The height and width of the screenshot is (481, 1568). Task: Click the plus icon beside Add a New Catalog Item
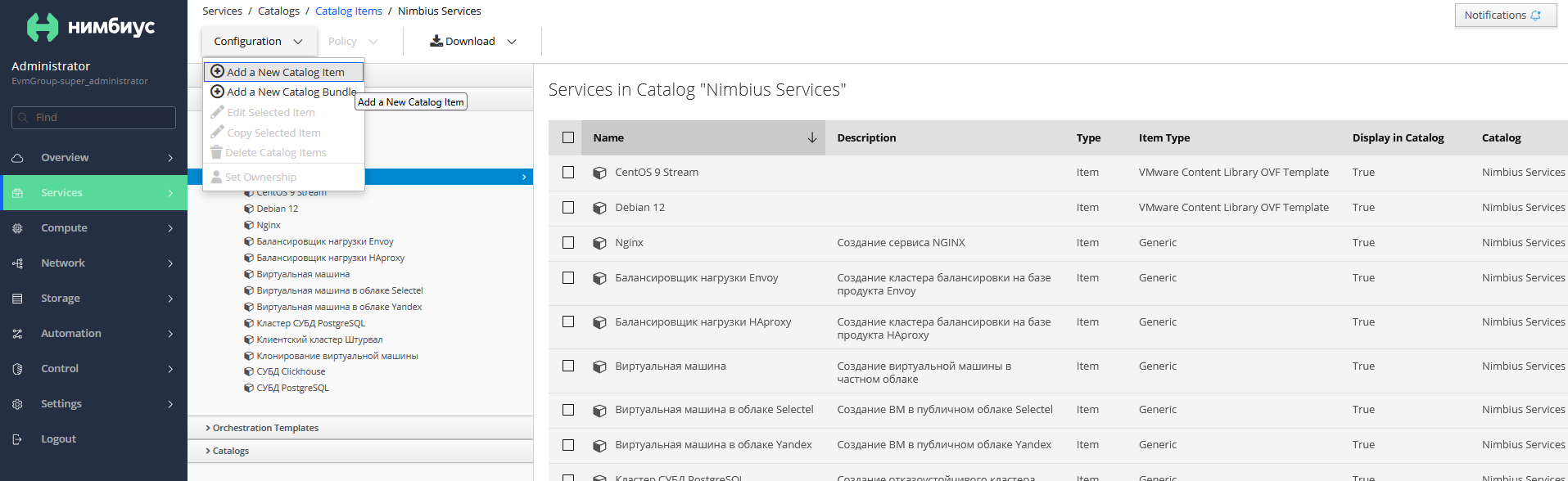click(218, 71)
